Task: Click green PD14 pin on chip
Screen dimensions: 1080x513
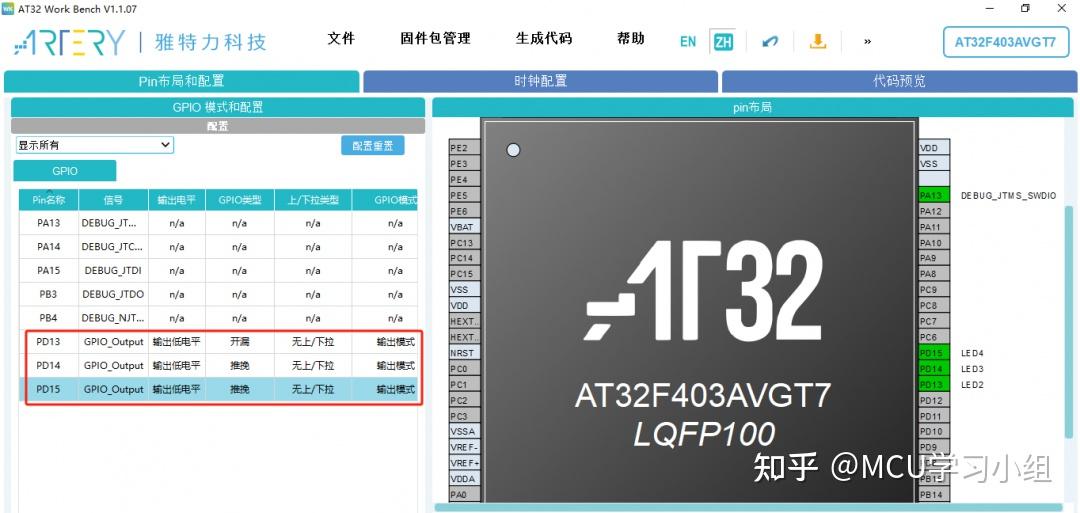Action: [934, 369]
